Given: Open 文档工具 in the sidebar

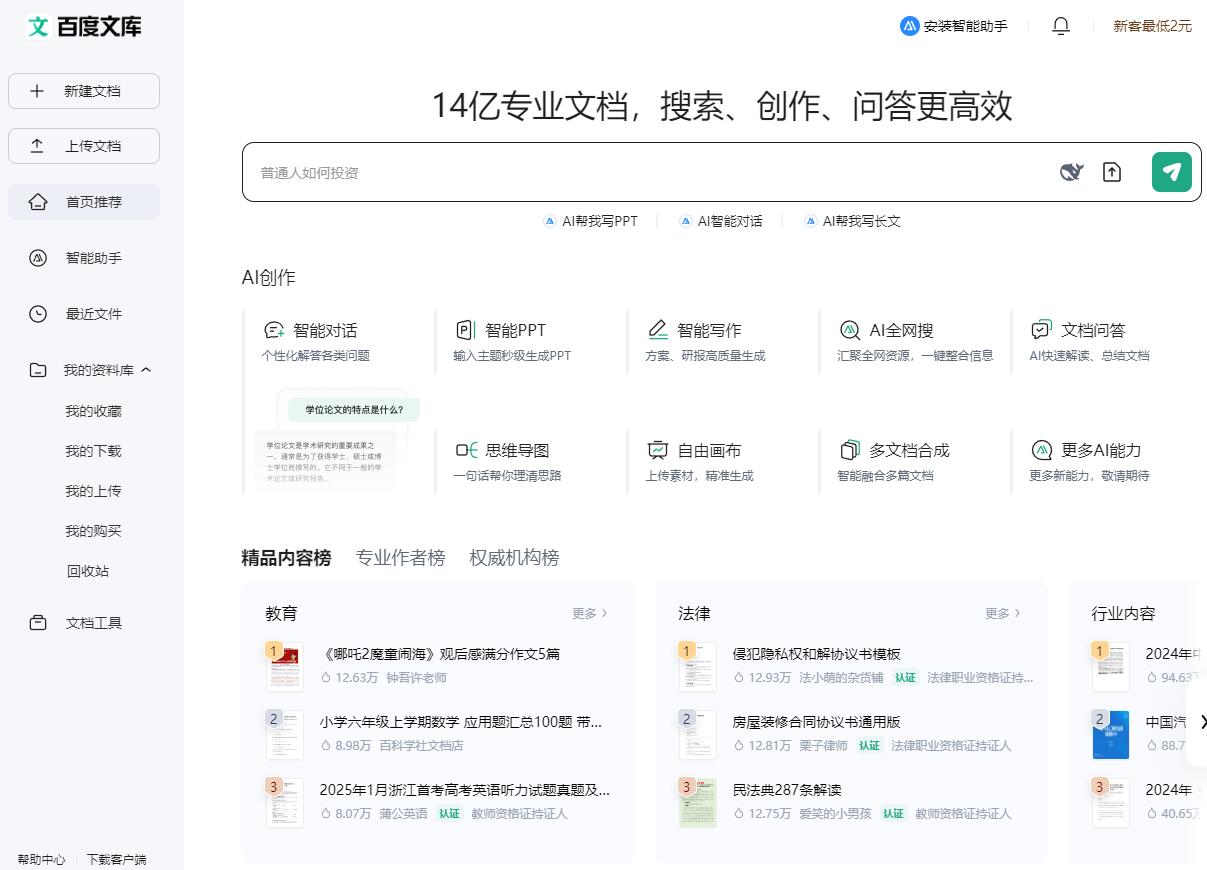Looking at the screenshot, I should click(84, 623).
